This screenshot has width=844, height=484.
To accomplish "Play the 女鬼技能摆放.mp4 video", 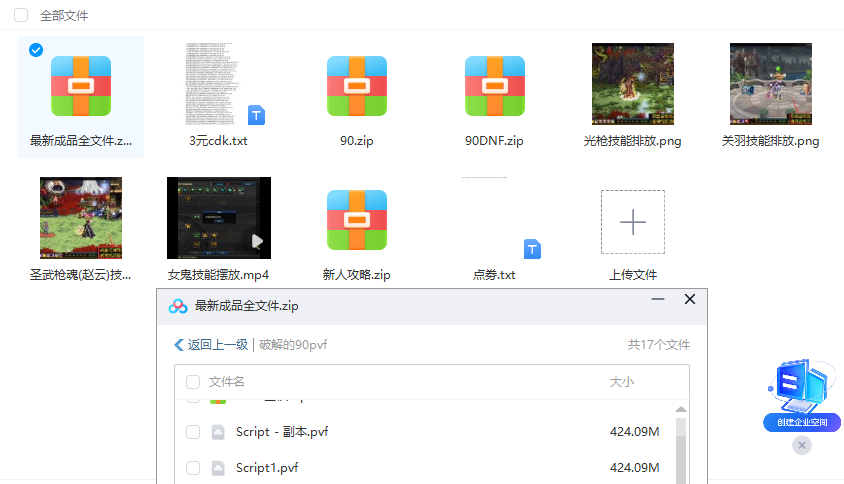I will [218, 218].
